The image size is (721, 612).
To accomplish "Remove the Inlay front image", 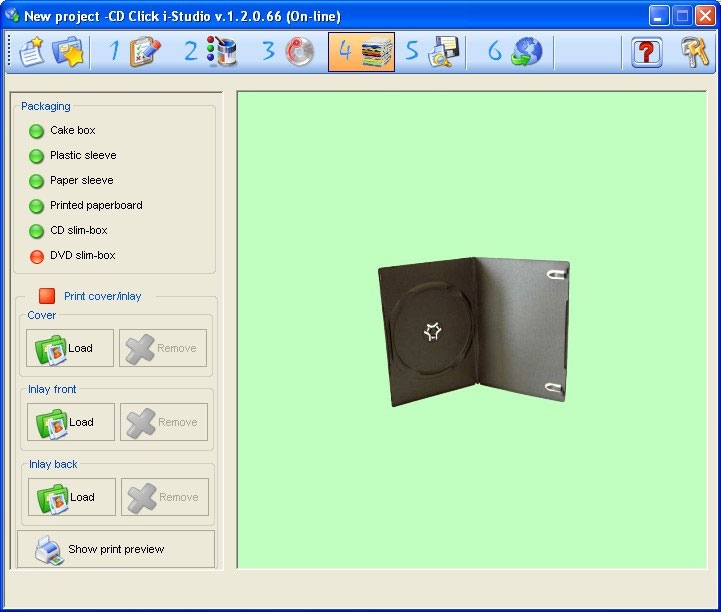I will click(x=164, y=422).
